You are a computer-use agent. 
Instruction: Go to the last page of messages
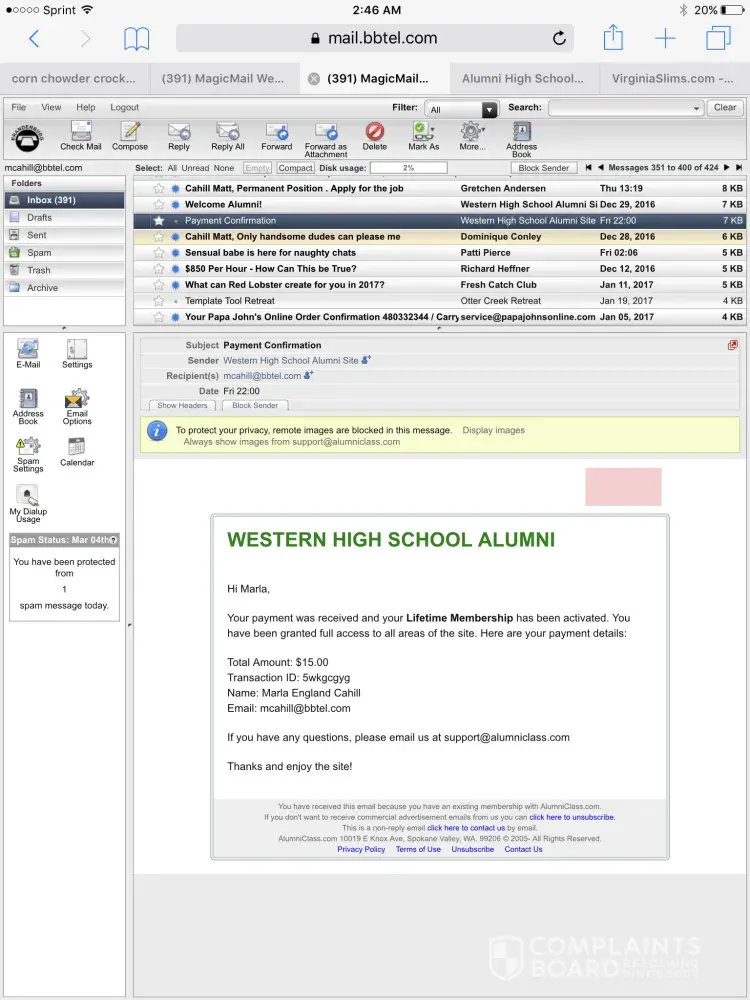(739, 168)
